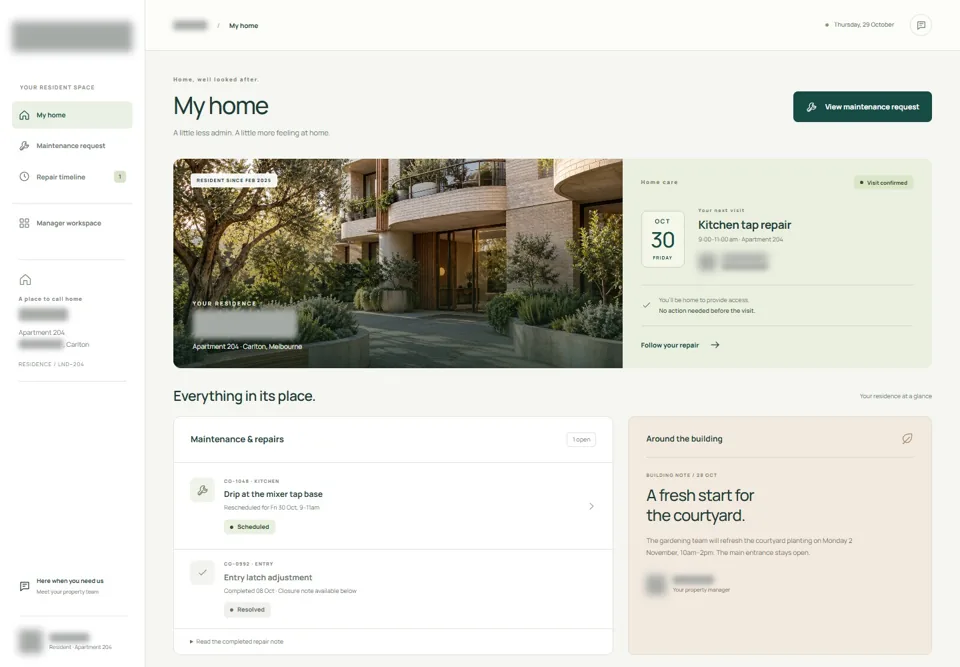
Task: Click 'Thursday, 29 October' date text
Action: (864, 24)
